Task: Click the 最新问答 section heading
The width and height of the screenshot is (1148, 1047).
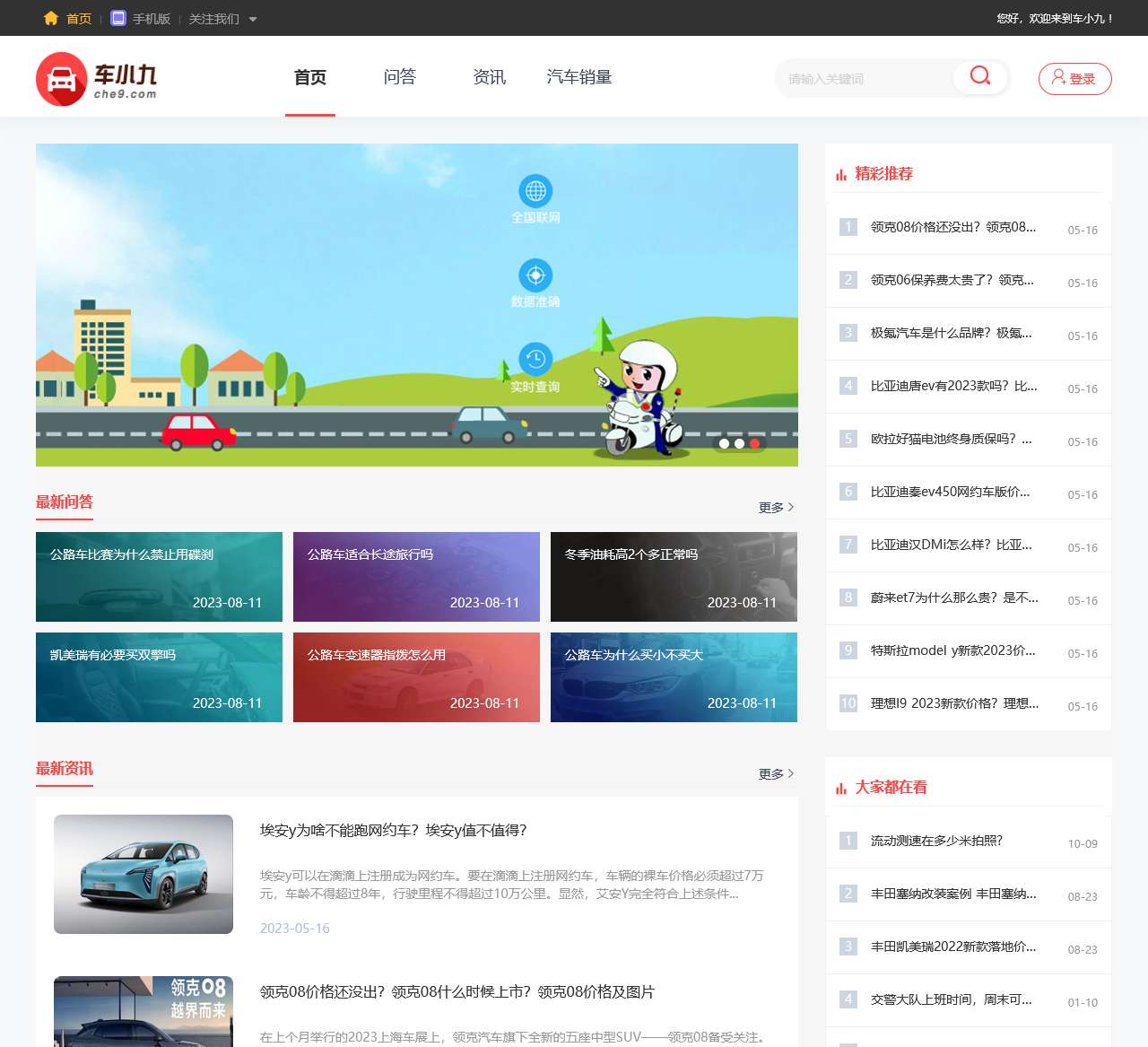Action: click(65, 502)
